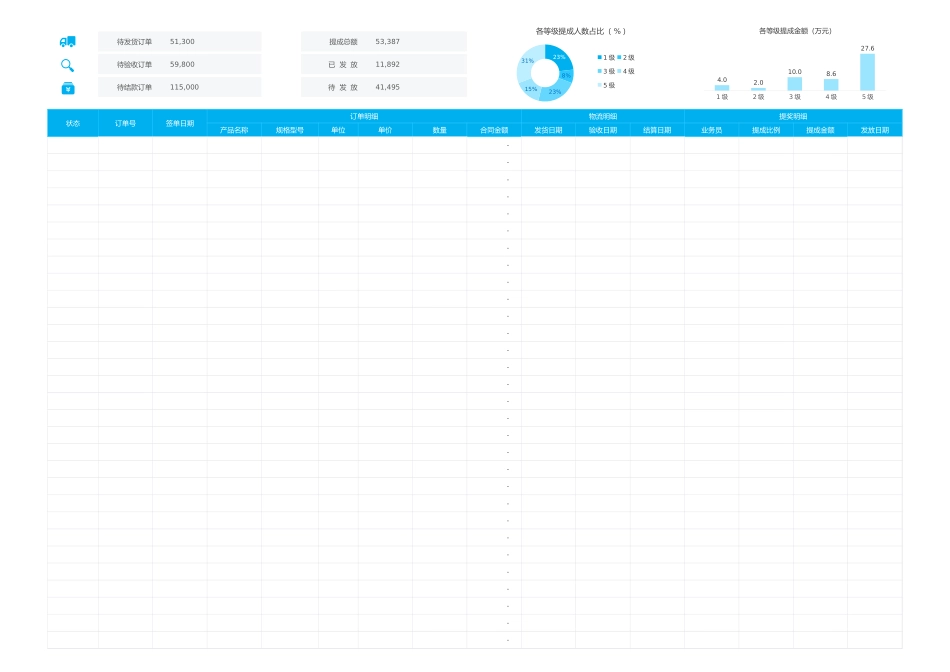Select the tallest bar for 5级
The image size is (950, 672).
coord(867,72)
